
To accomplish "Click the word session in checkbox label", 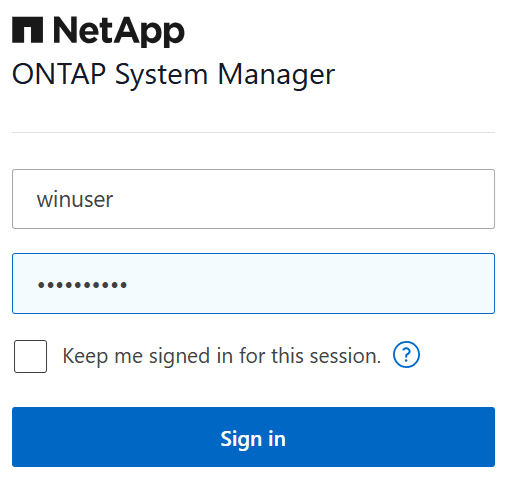I will pos(343,356).
